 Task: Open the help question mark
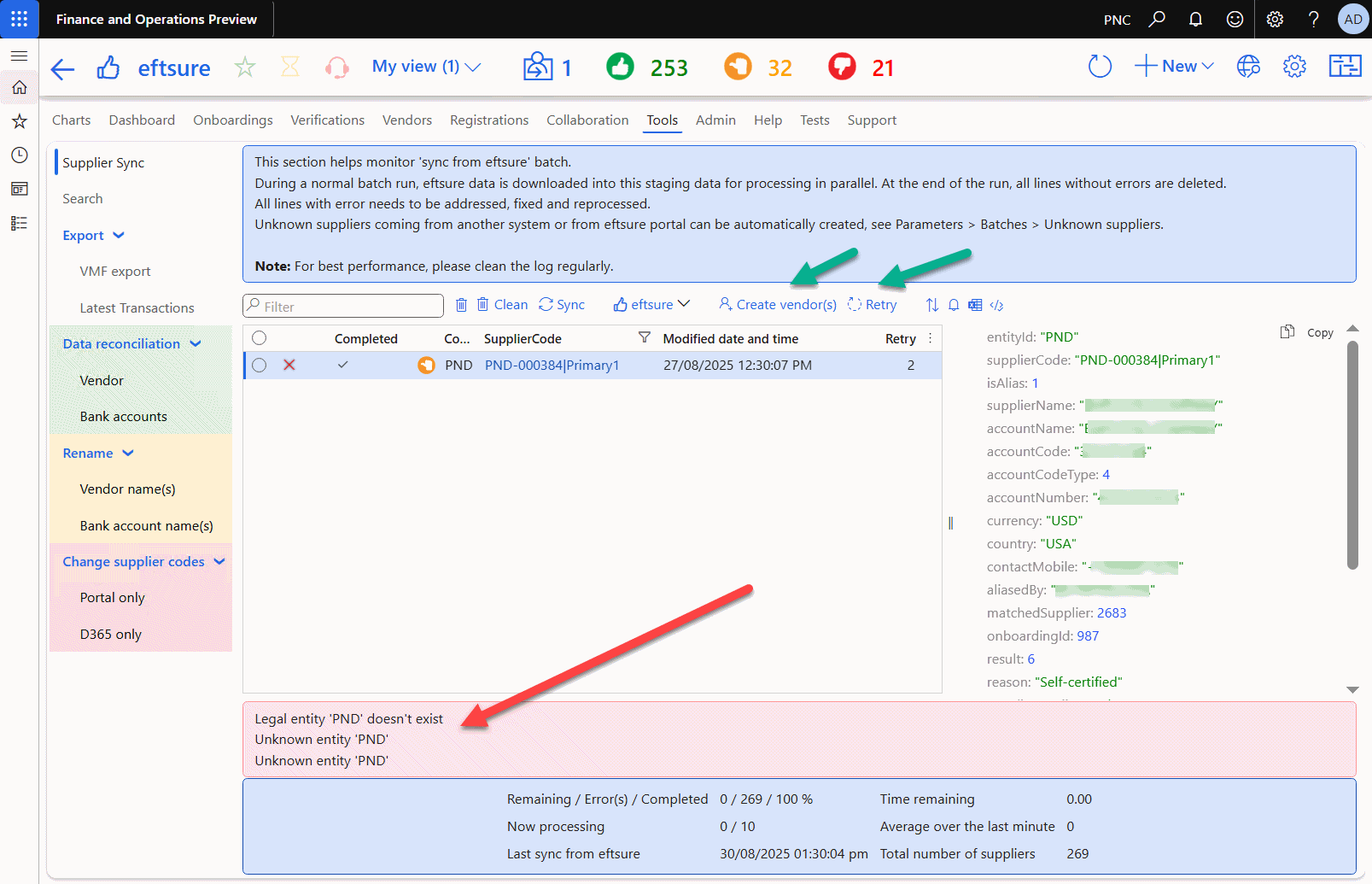(x=1314, y=19)
